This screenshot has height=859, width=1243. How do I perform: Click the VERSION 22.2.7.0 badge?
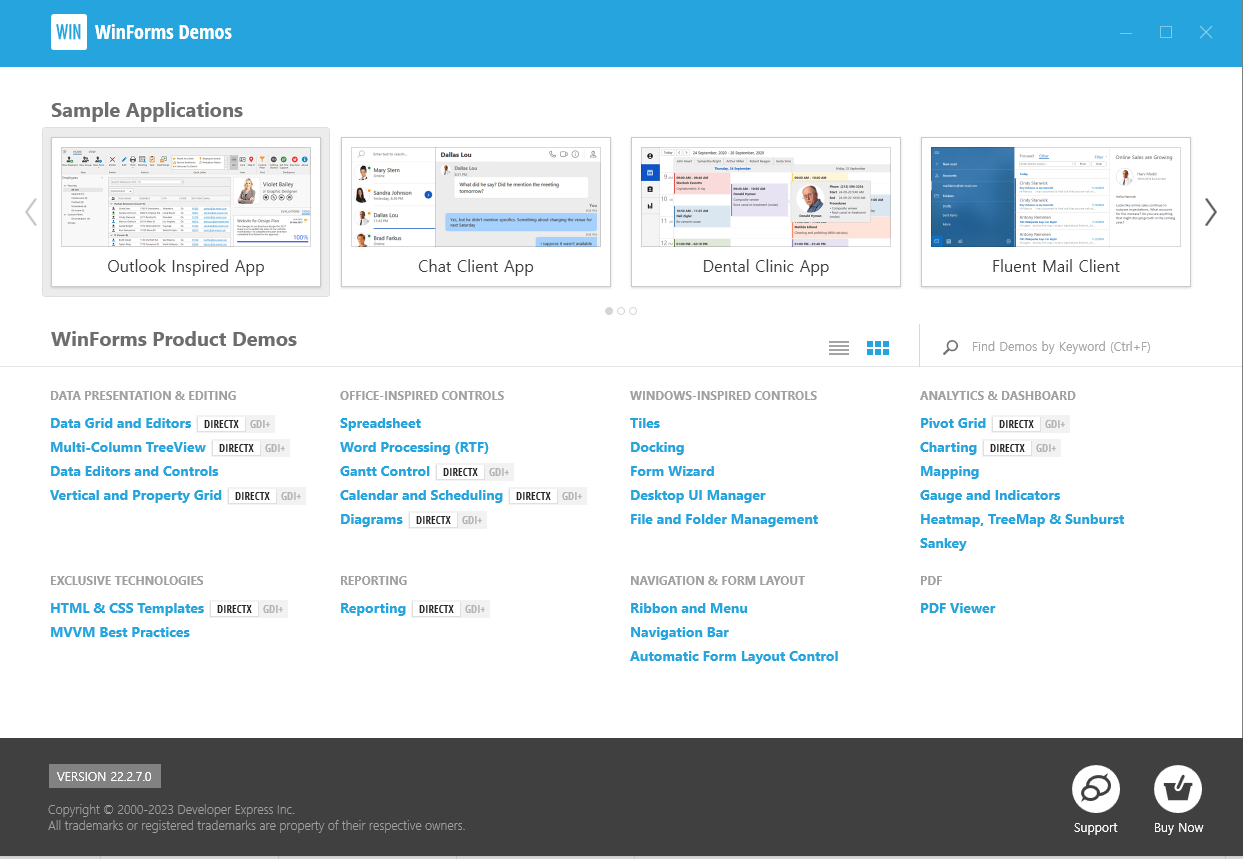pyautogui.click(x=105, y=776)
